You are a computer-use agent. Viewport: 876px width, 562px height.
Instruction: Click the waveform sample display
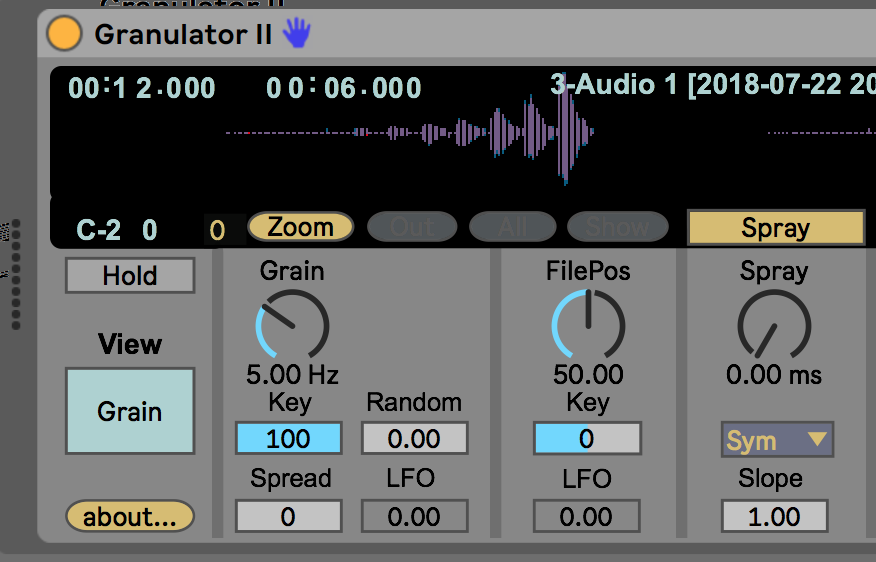pos(464,133)
